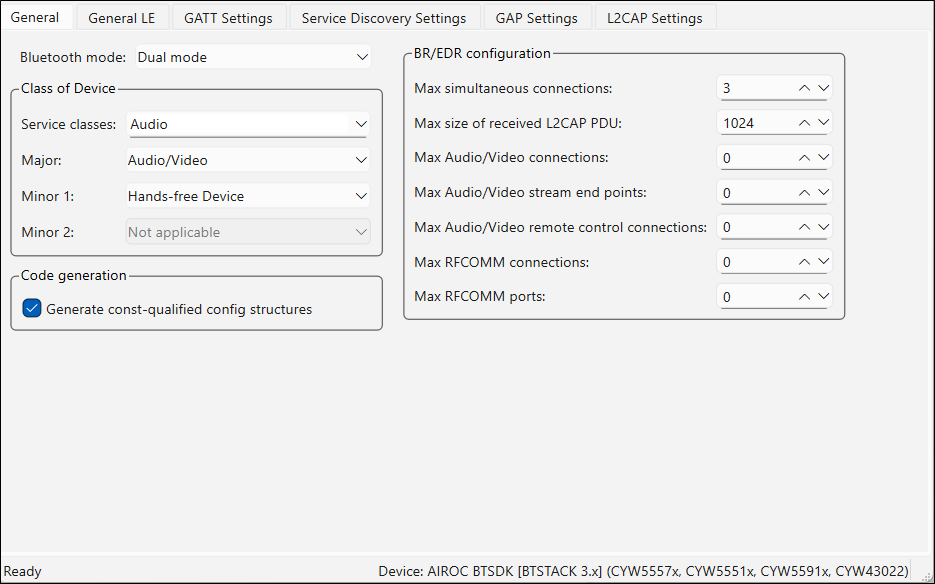Increase Max RFCOMM connections value
Image resolution: width=935 pixels, height=584 pixels.
[x=804, y=262]
